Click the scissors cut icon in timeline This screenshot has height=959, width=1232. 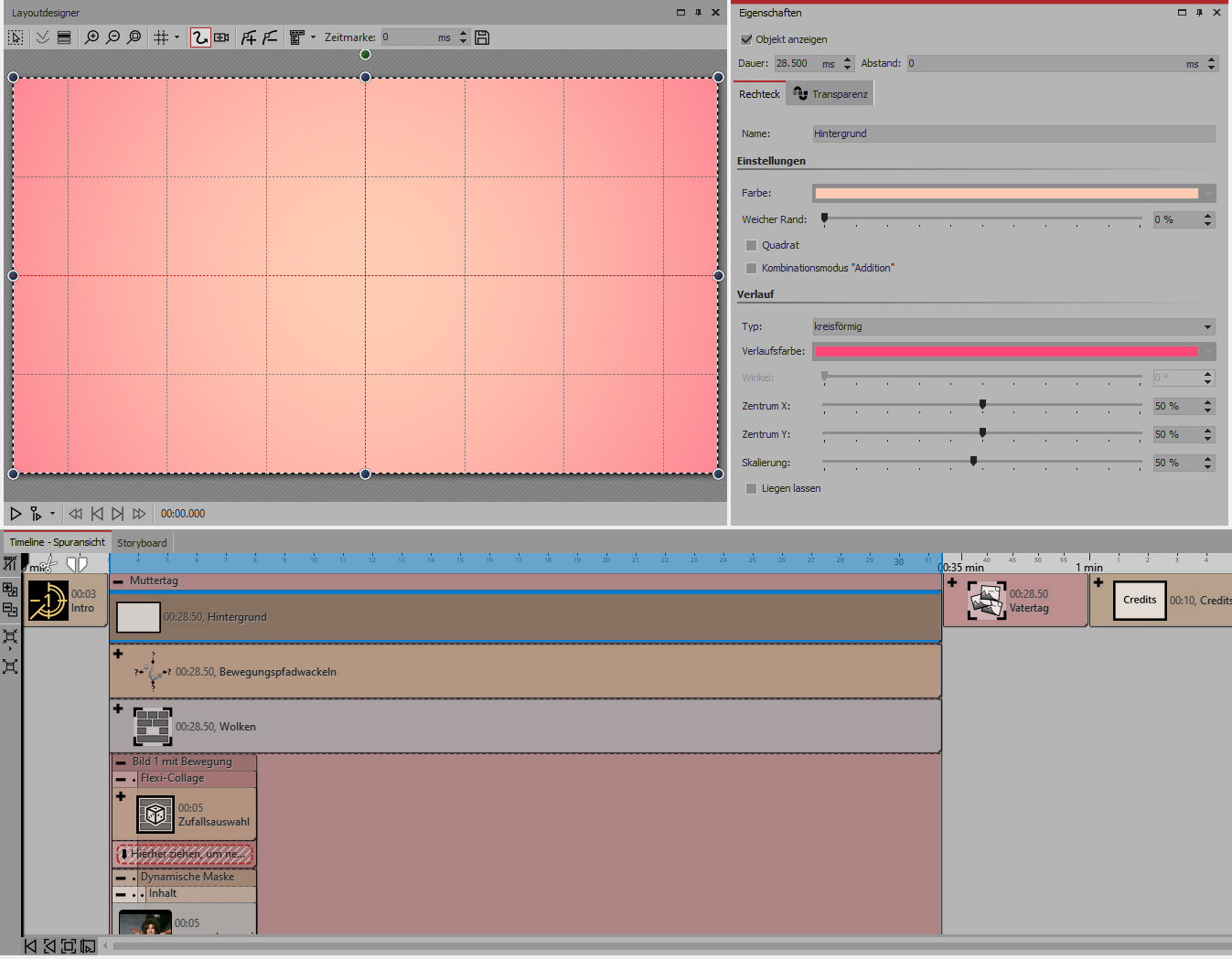click(47, 564)
